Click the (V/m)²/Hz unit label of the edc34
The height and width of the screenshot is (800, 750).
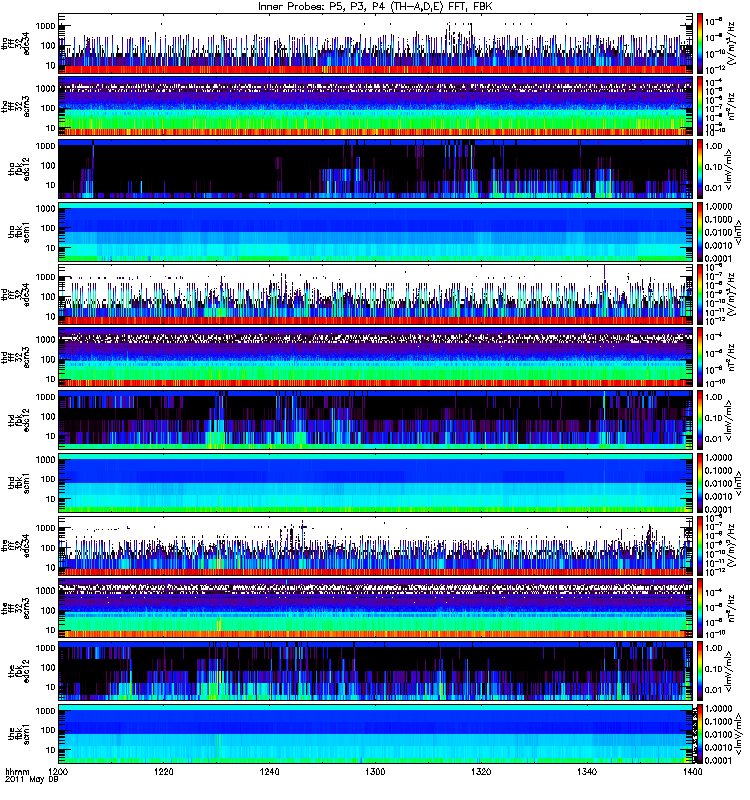[732, 546]
